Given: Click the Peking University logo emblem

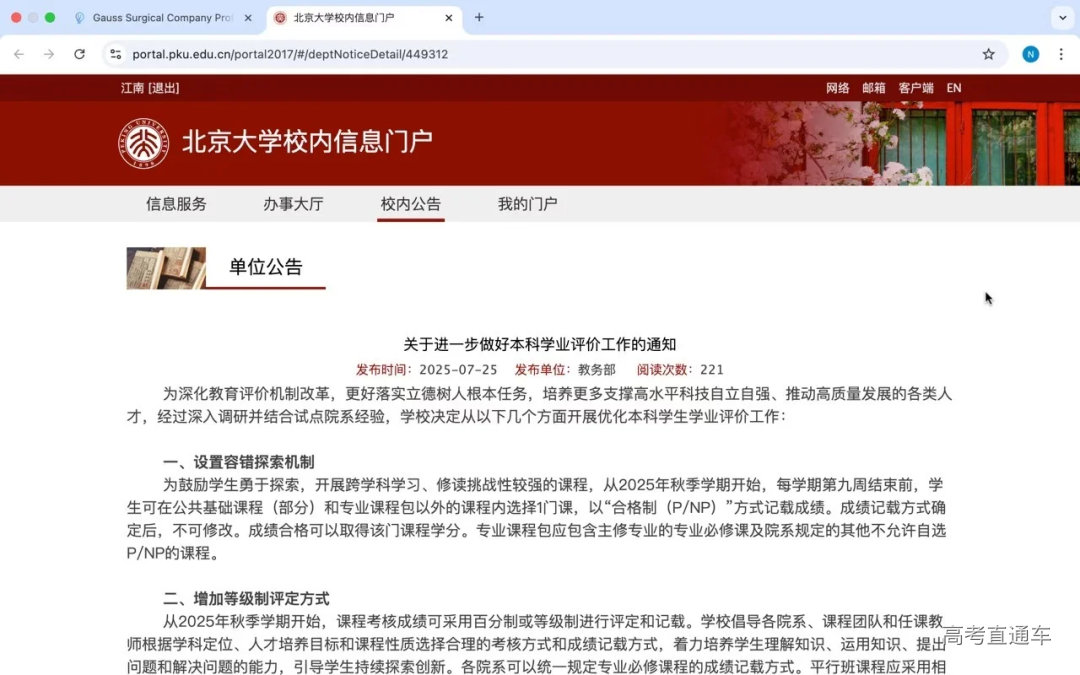Looking at the screenshot, I should [144, 142].
